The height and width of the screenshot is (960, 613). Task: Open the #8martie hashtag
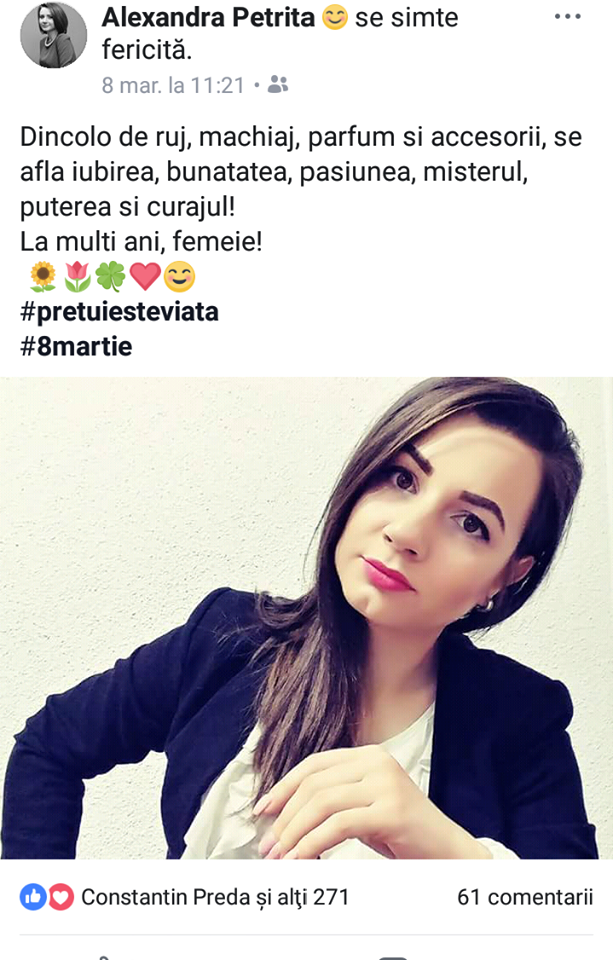pos(76,347)
